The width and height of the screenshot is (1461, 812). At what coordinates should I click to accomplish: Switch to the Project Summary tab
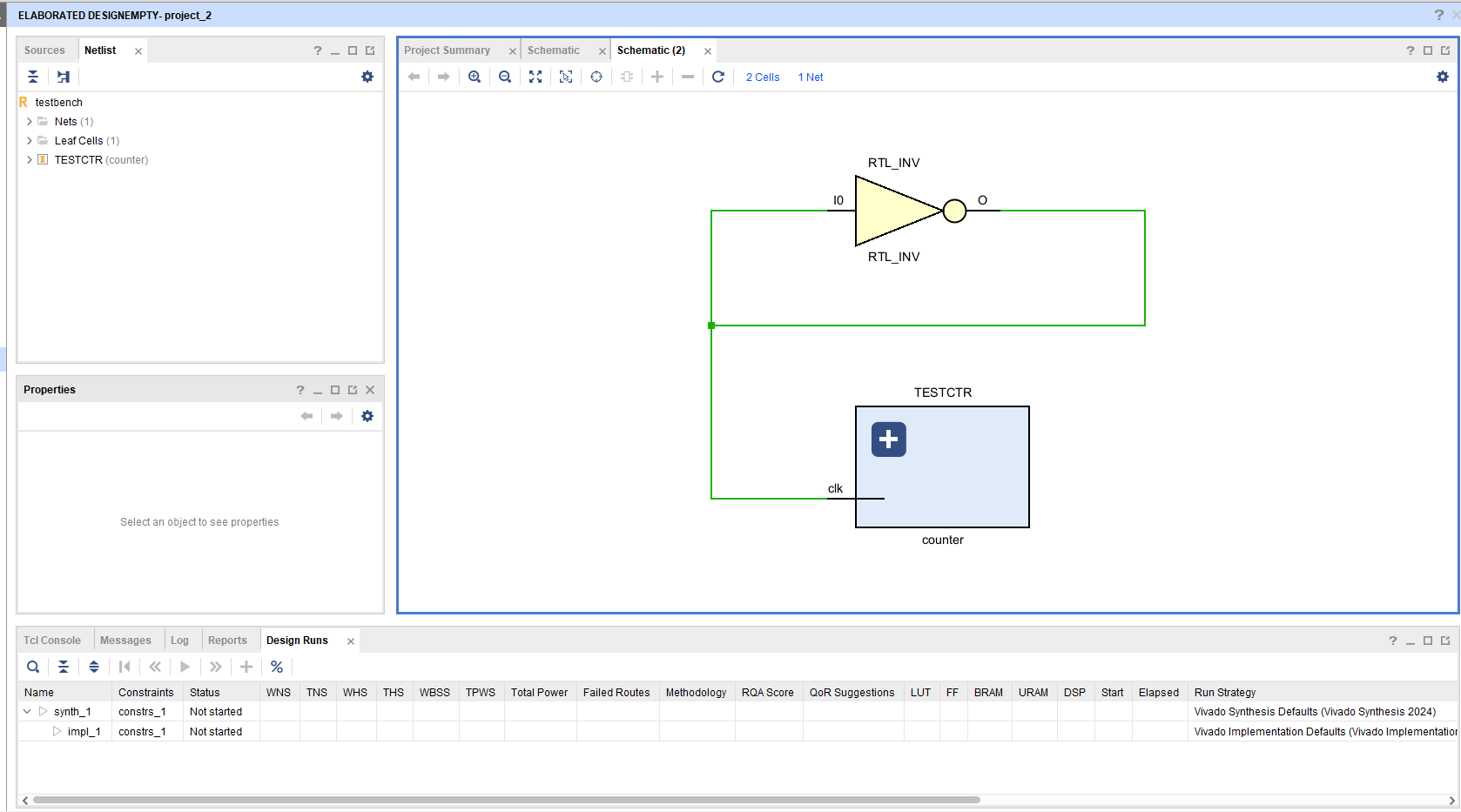[447, 50]
